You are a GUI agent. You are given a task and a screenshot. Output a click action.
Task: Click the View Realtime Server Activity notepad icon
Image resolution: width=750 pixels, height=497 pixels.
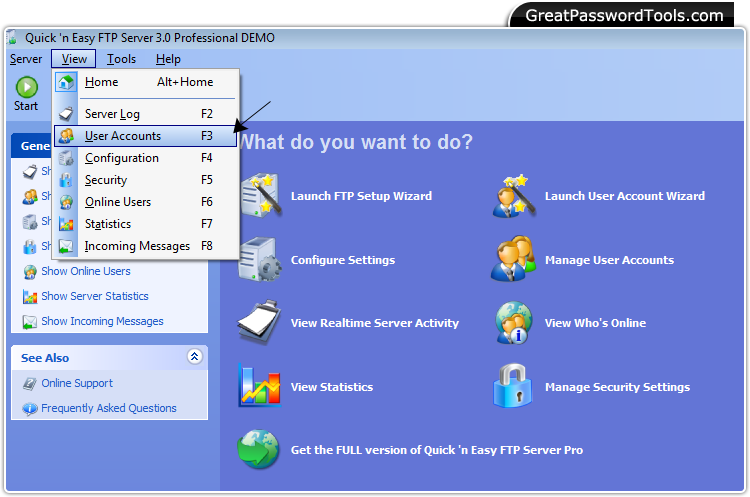pyautogui.click(x=259, y=323)
